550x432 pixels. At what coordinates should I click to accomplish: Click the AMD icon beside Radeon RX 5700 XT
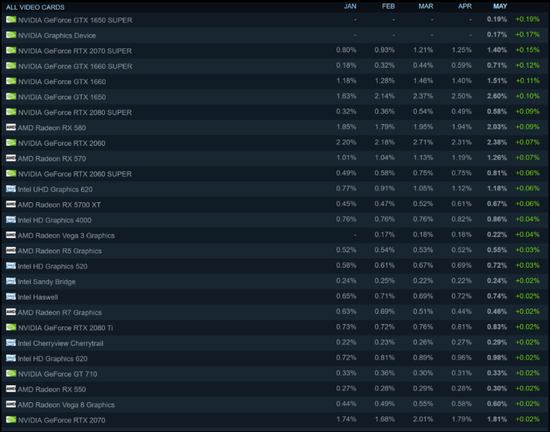pyautogui.click(x=11, y=204)
